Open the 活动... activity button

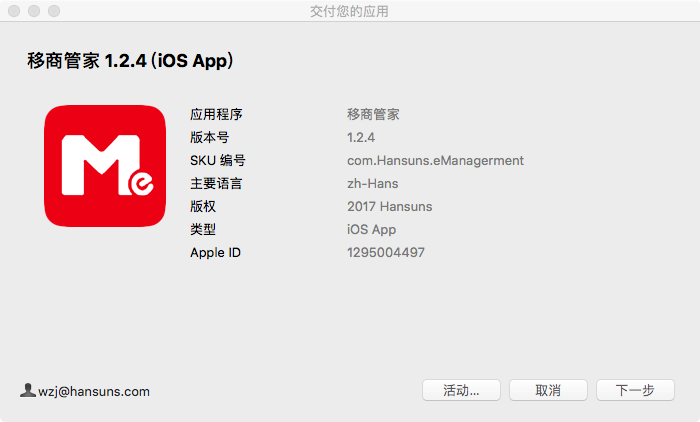461,390
